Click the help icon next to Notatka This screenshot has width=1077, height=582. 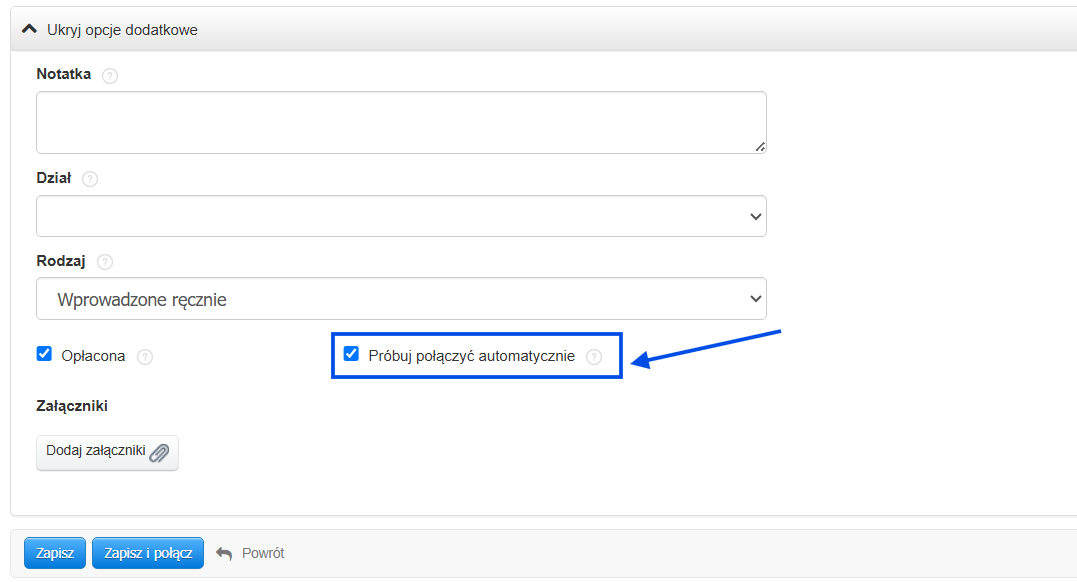[x=110, y=76]
